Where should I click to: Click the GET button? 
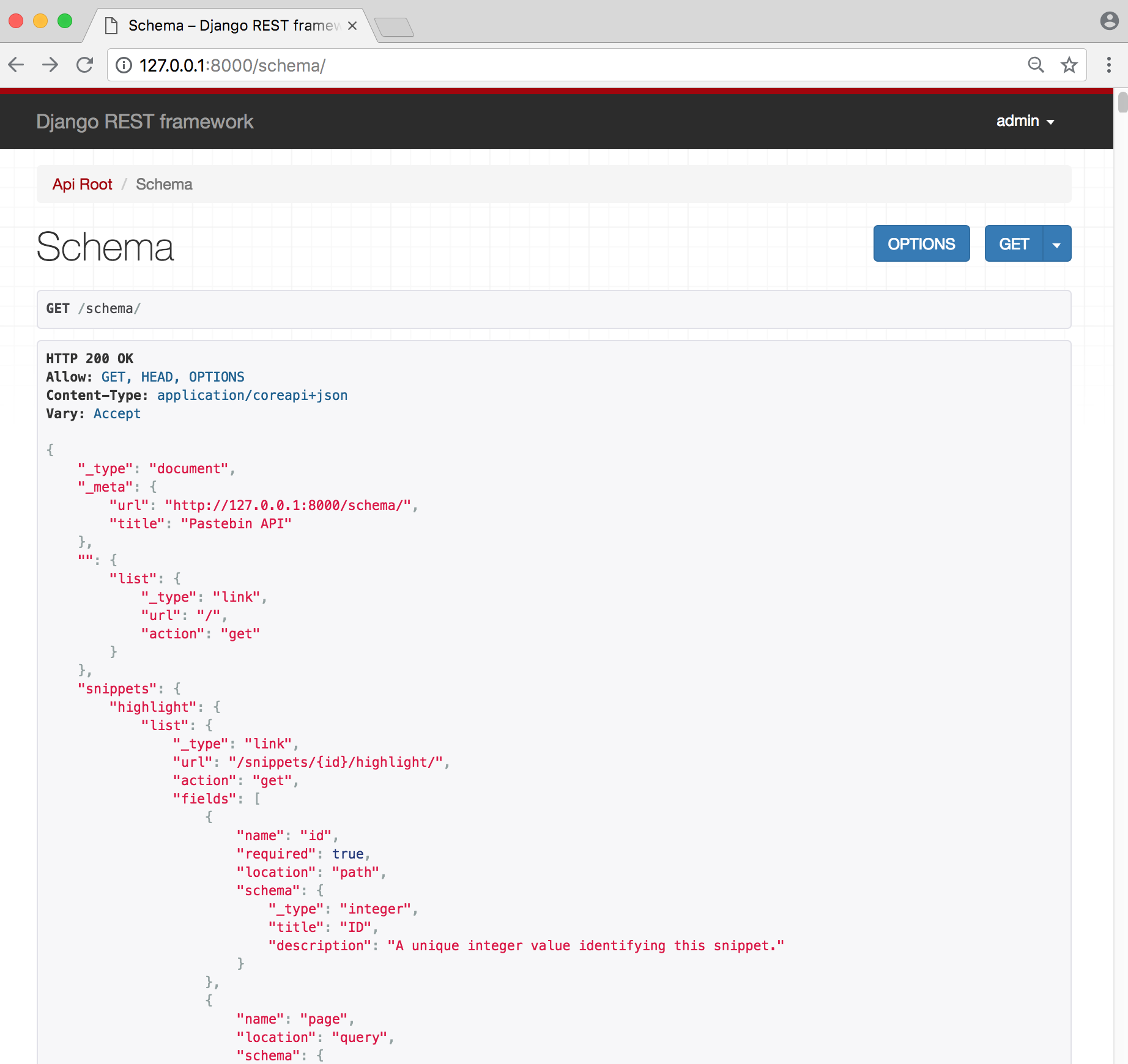pos(1014,244)
